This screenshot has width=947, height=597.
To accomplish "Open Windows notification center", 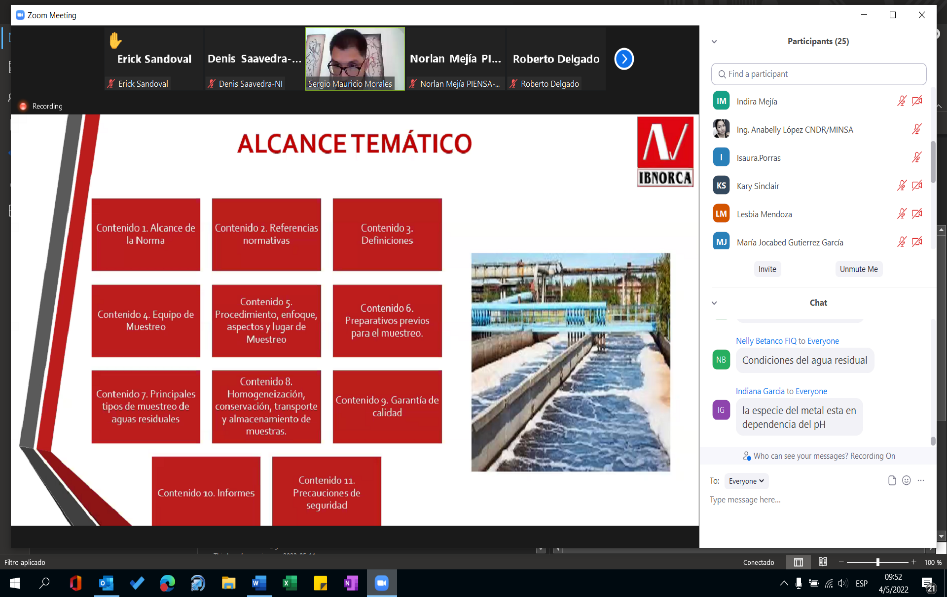I will tap(928, 584).
